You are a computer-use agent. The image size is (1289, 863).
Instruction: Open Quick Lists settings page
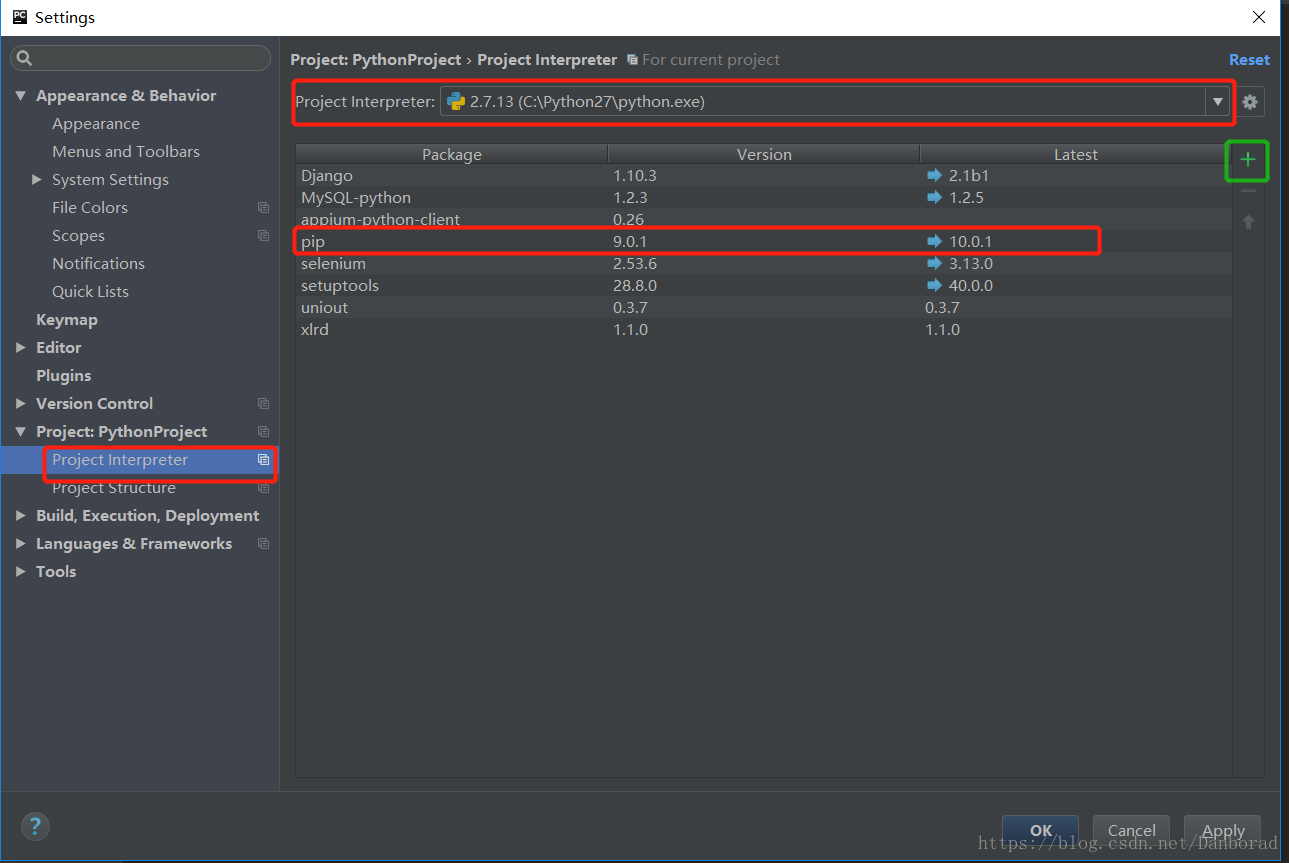pyautogui.click(x=90, y=292)
